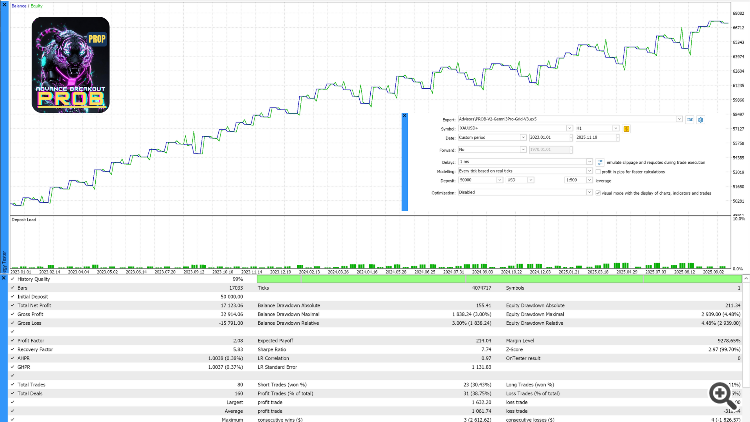Expand the Expert dropdown
This screenshot has height=422, width=750.
point(679,119)
